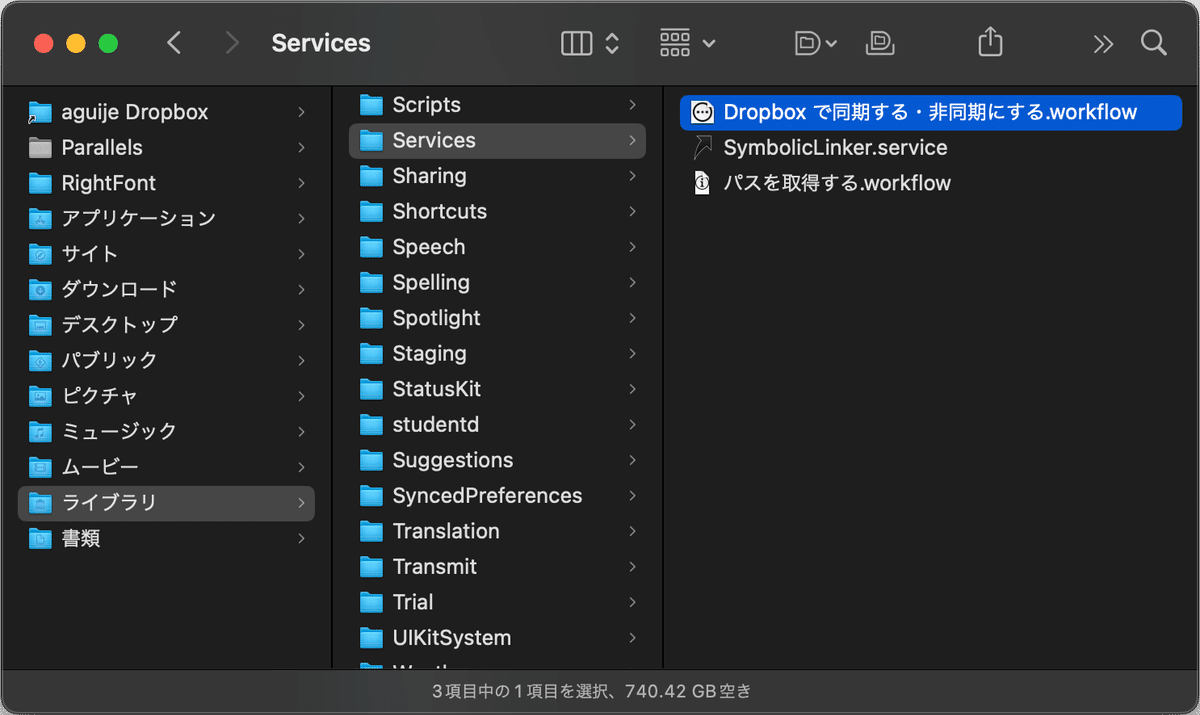Click the デスクトップ folder icon

(40, 325)
